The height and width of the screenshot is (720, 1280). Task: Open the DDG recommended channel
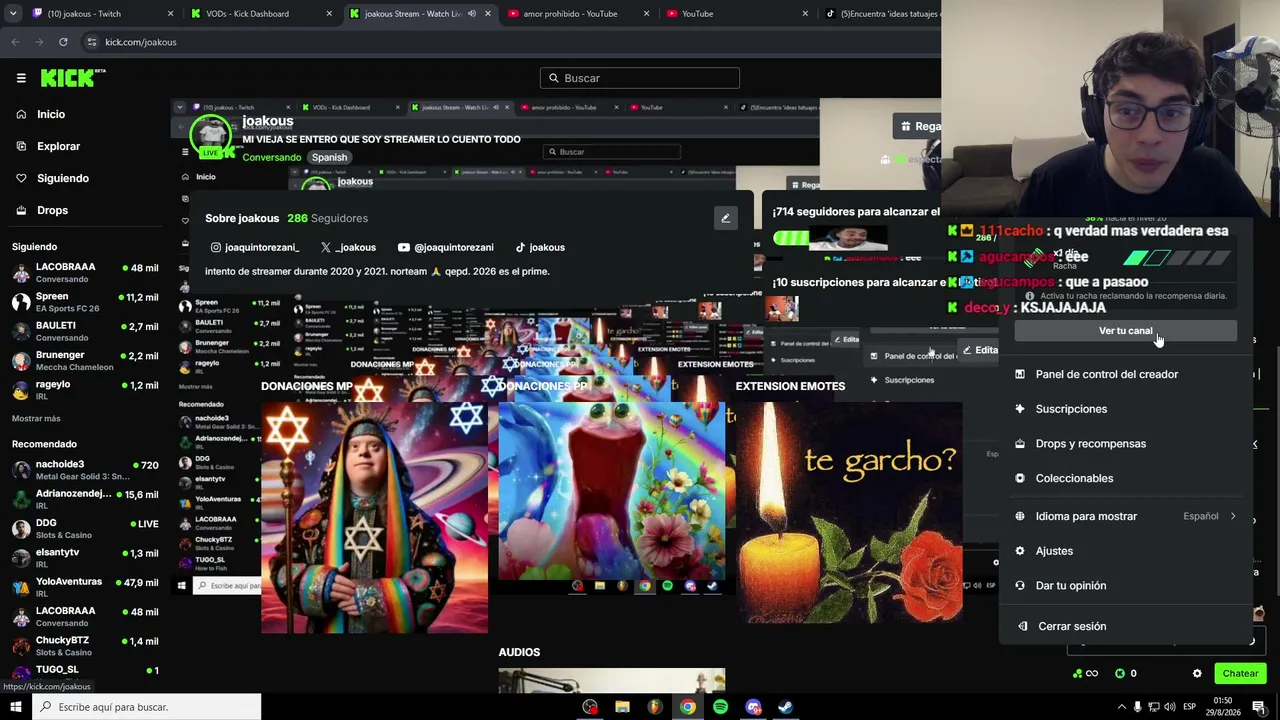tap(85, 528)
